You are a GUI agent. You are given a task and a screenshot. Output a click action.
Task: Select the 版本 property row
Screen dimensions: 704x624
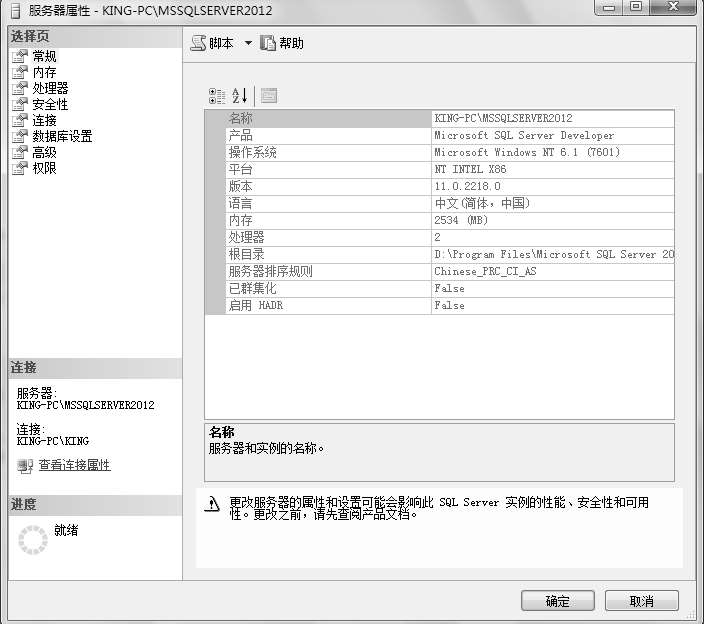[x=449, y=186]
